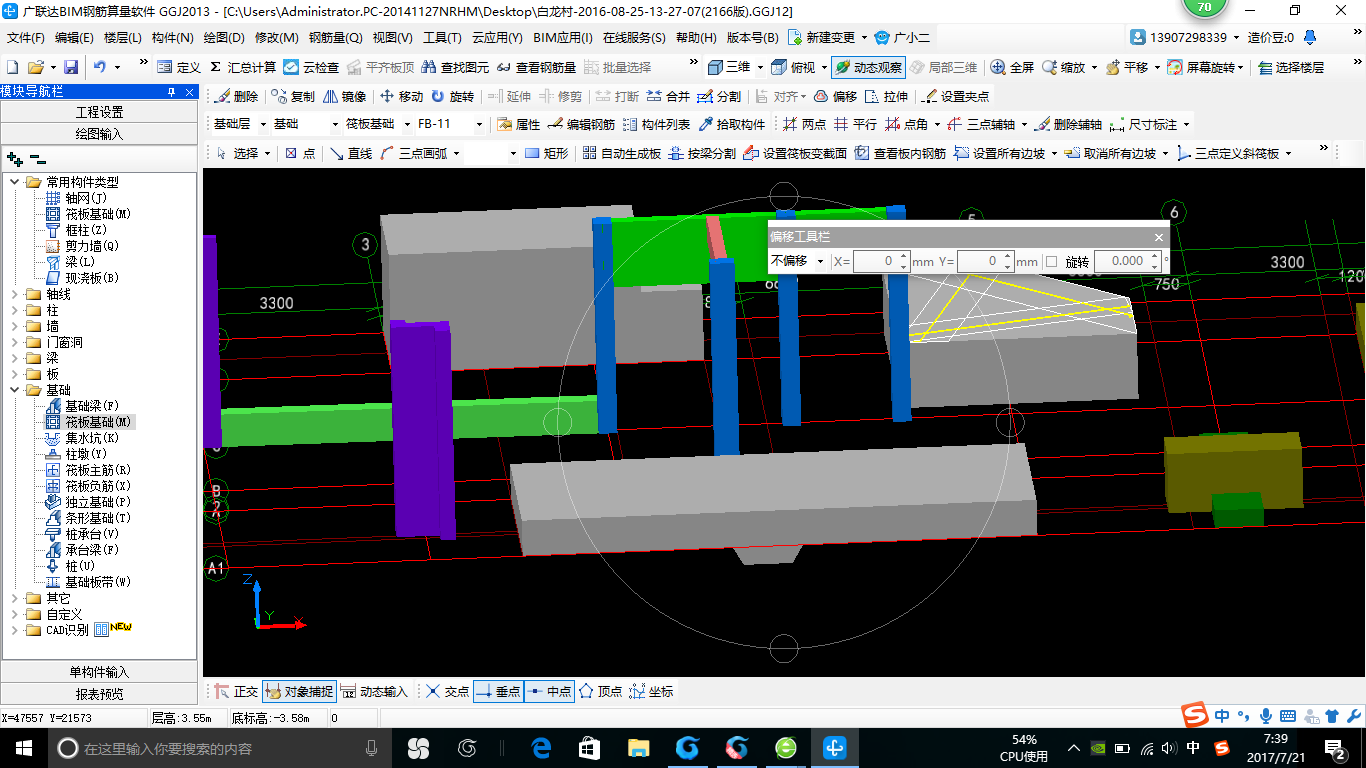Click 汇总计算 sum calculation tool
The width and height of the screenshot is (1366, 768).
point(243,67)
